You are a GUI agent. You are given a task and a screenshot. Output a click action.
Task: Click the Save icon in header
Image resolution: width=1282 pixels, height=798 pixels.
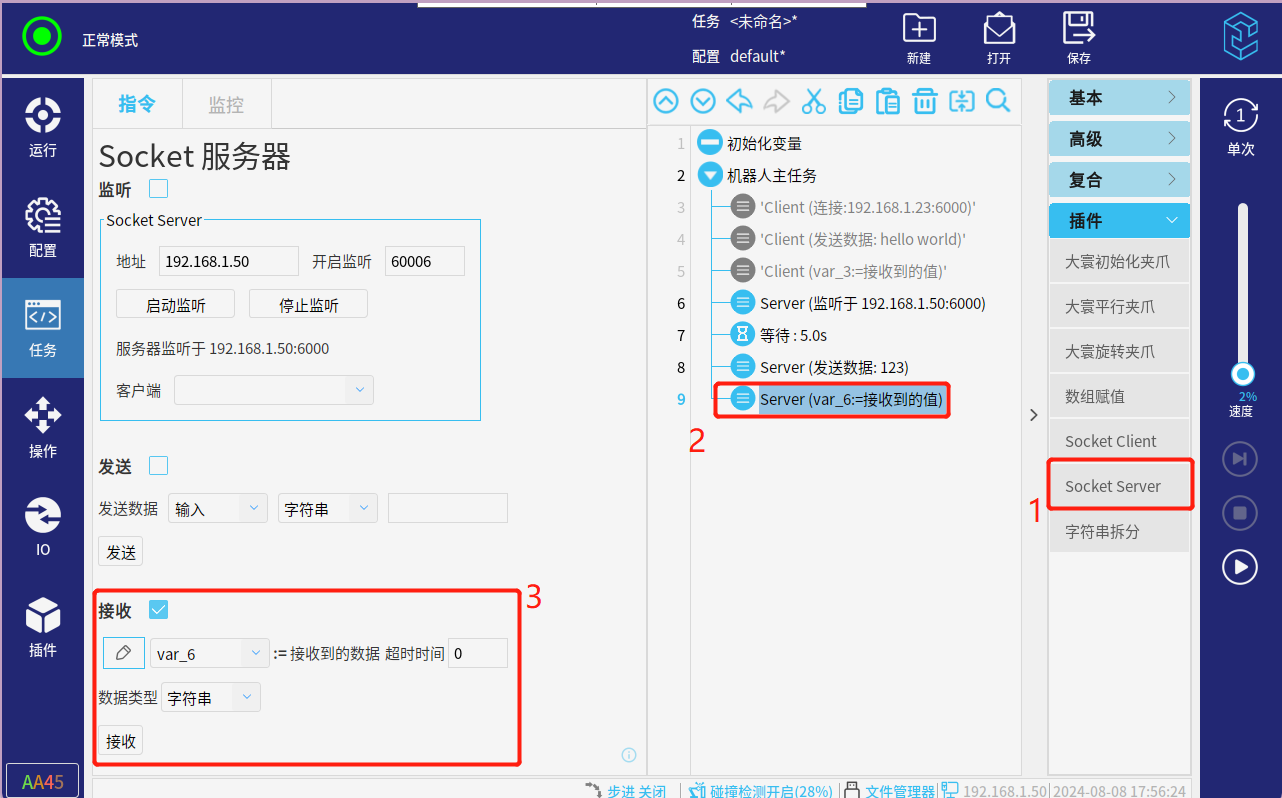pyautogui.click(x=1078, y=39)
